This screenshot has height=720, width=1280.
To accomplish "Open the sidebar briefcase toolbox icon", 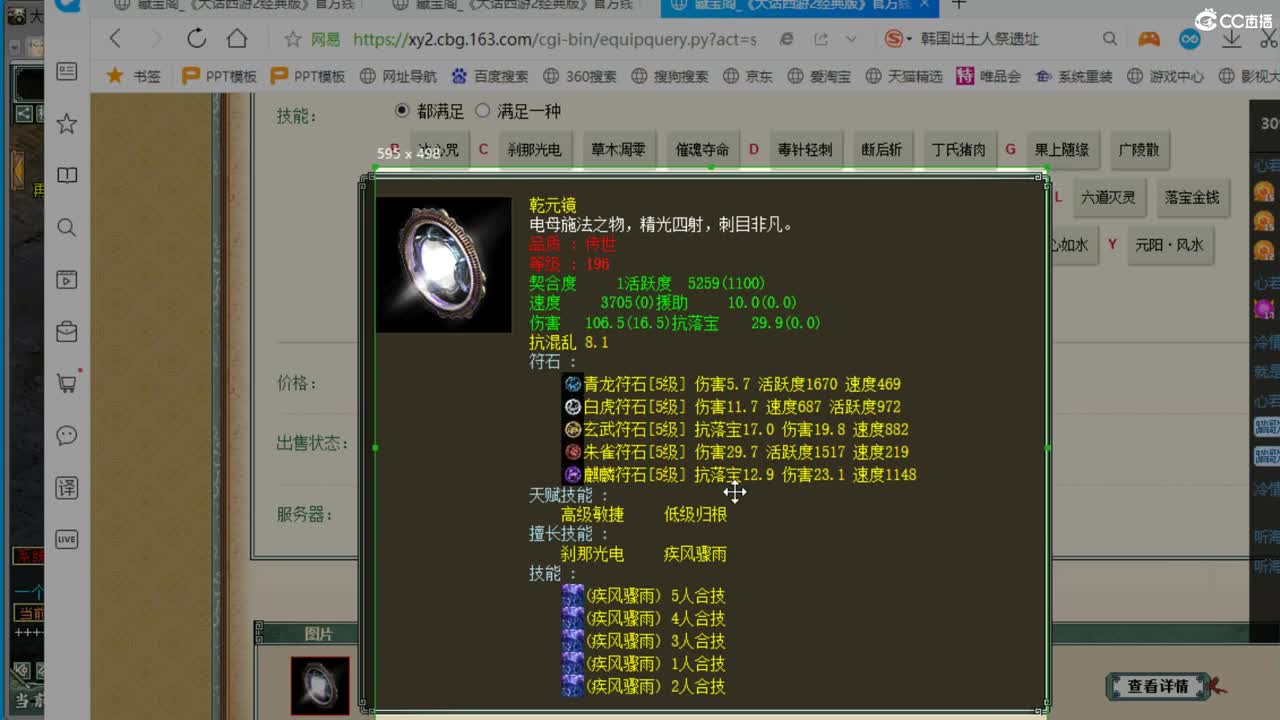I will click(x=67, y=331).
